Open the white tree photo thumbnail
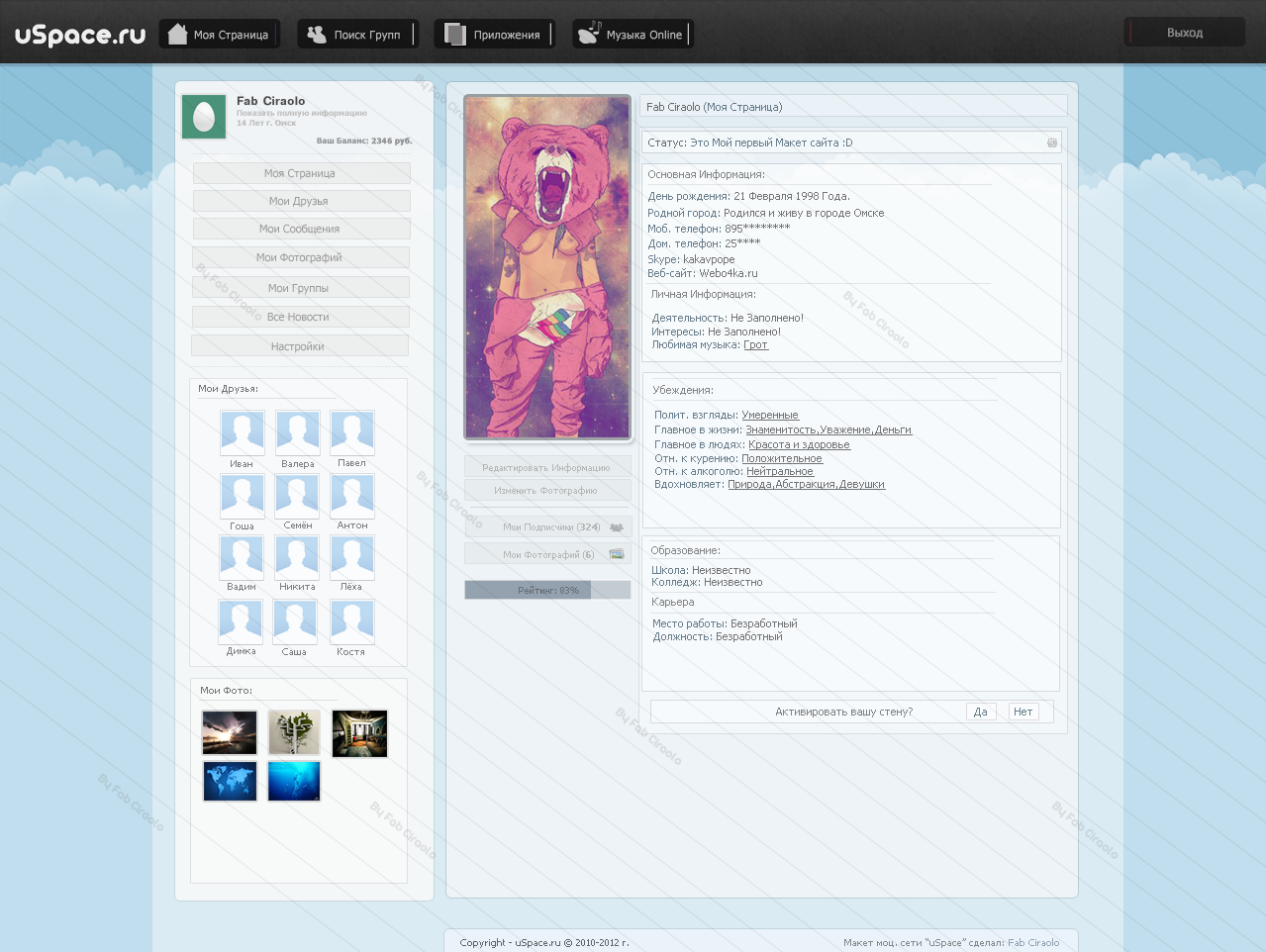 pos(294,733)
